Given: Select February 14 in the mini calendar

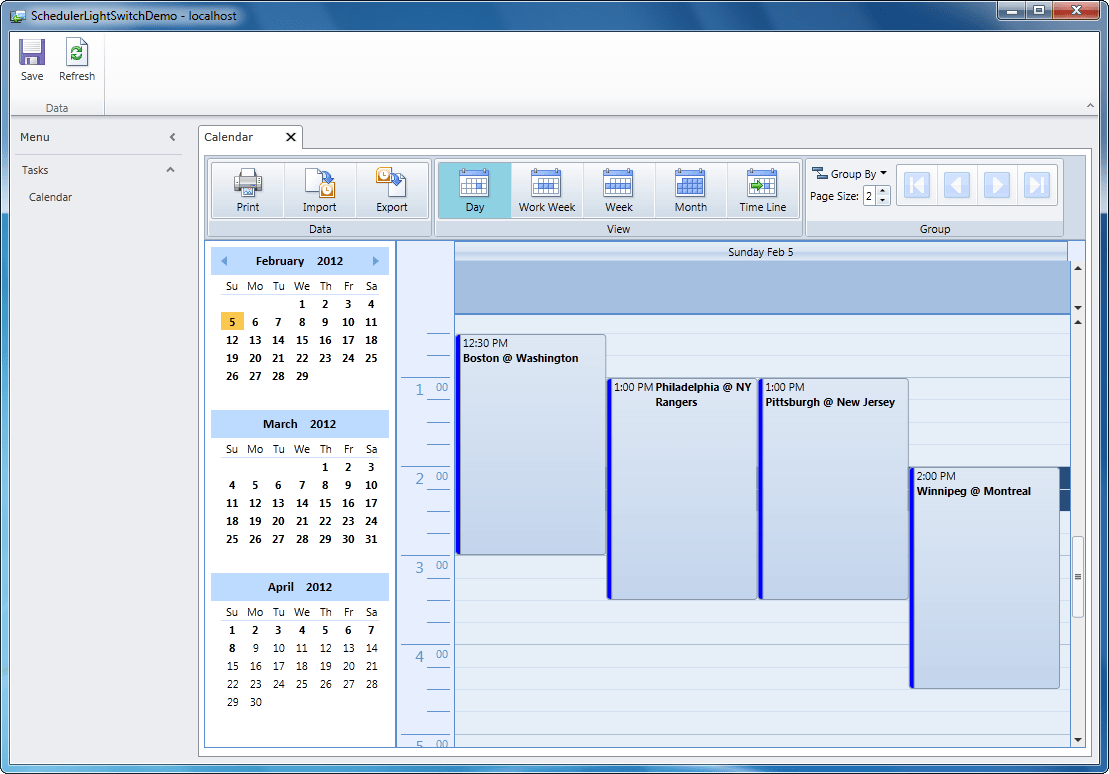Looking at the screenshot, I should 278,340.
